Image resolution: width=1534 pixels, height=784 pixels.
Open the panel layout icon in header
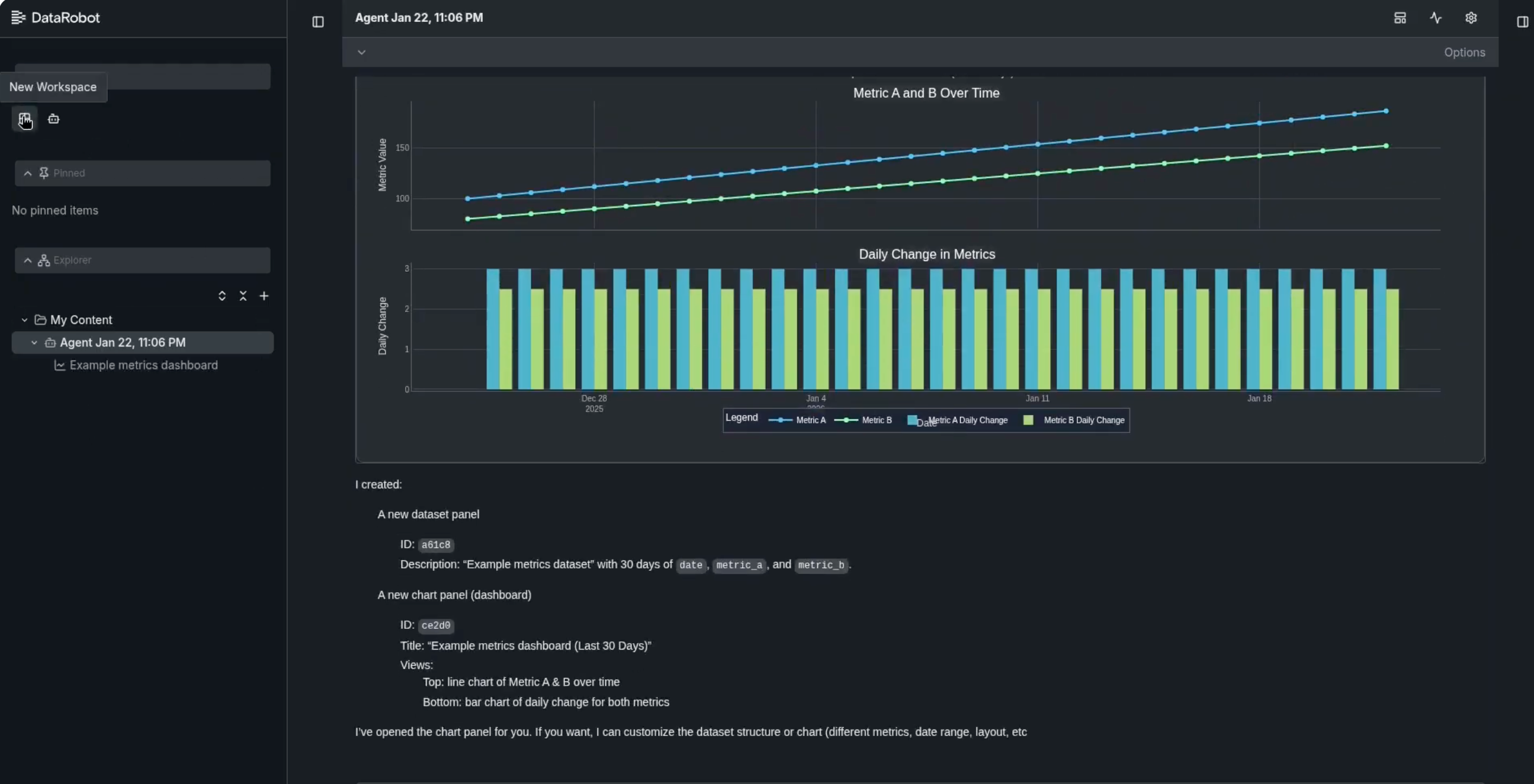tap(1400, 18)
